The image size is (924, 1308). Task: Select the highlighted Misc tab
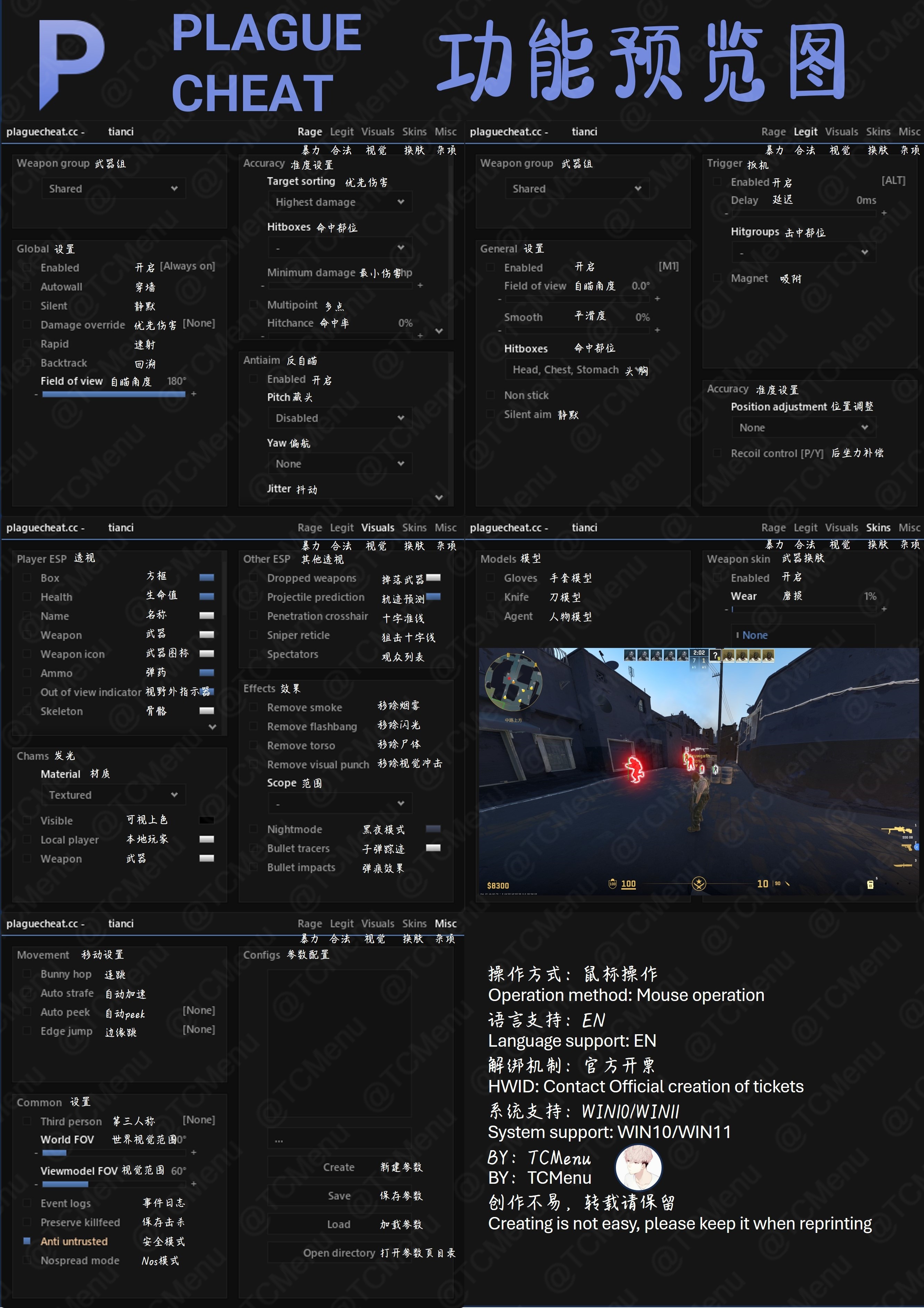tap(446, 923)
